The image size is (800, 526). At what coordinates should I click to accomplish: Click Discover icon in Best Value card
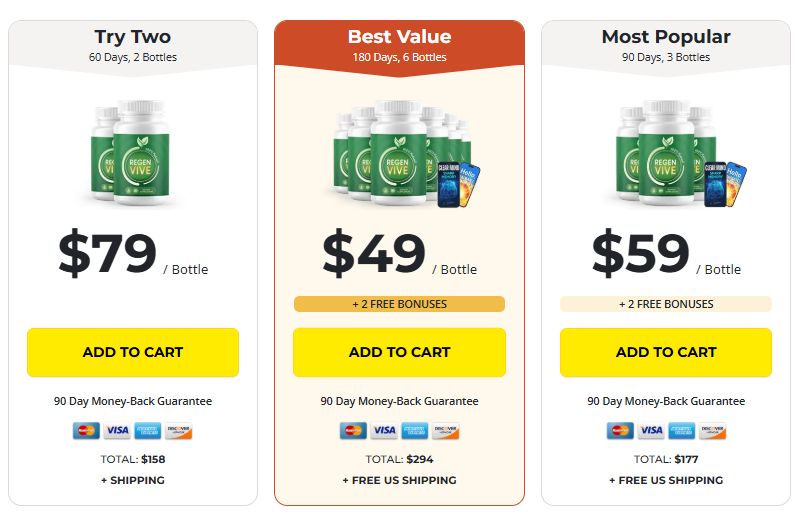(x=445, y=431)
